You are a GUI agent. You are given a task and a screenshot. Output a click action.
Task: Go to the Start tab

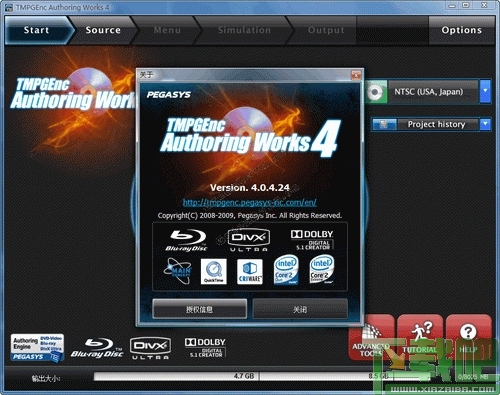coord(36,30)
